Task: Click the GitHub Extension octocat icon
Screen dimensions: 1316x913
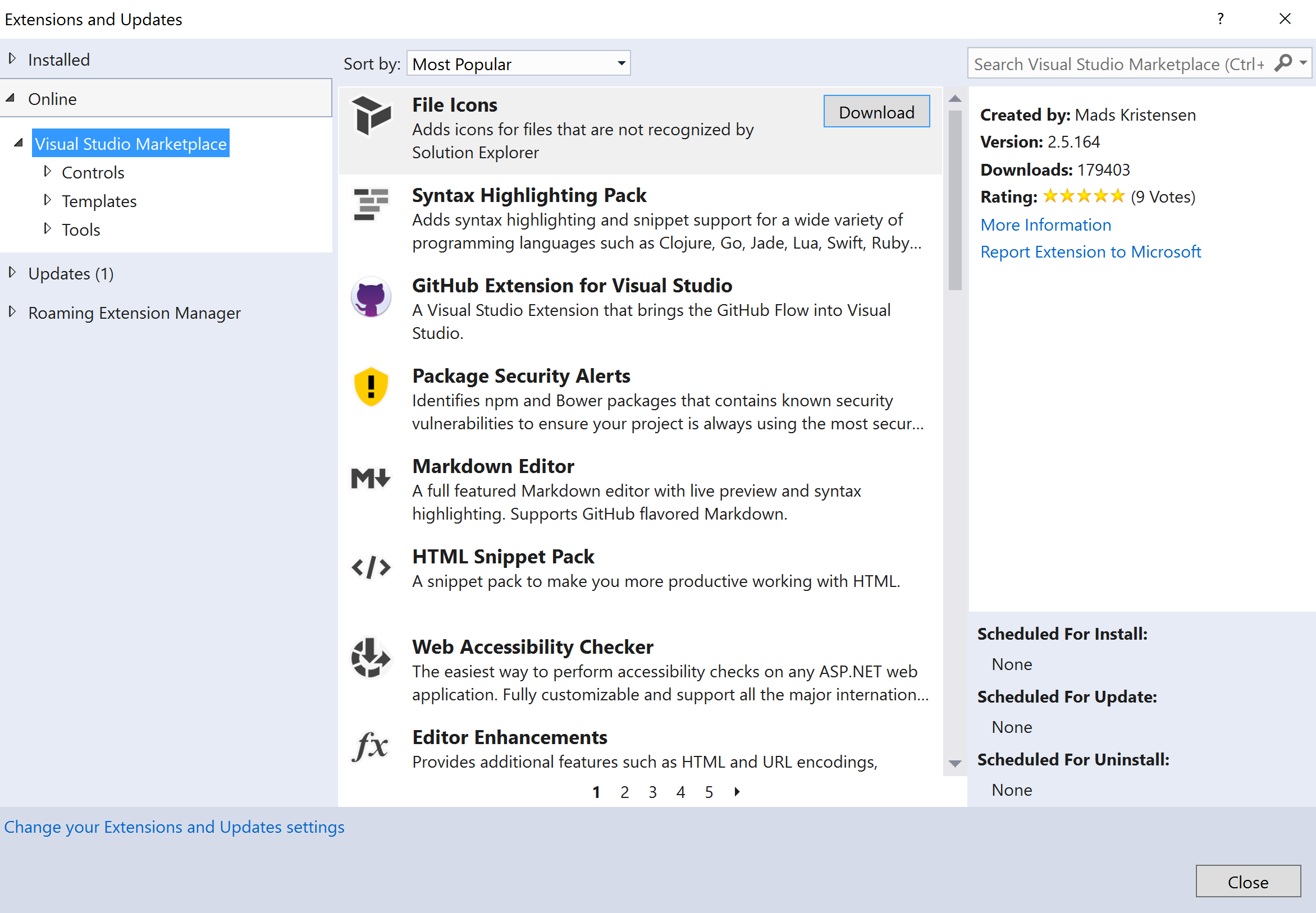Action: pyautogui.click(x=371, y=297)
